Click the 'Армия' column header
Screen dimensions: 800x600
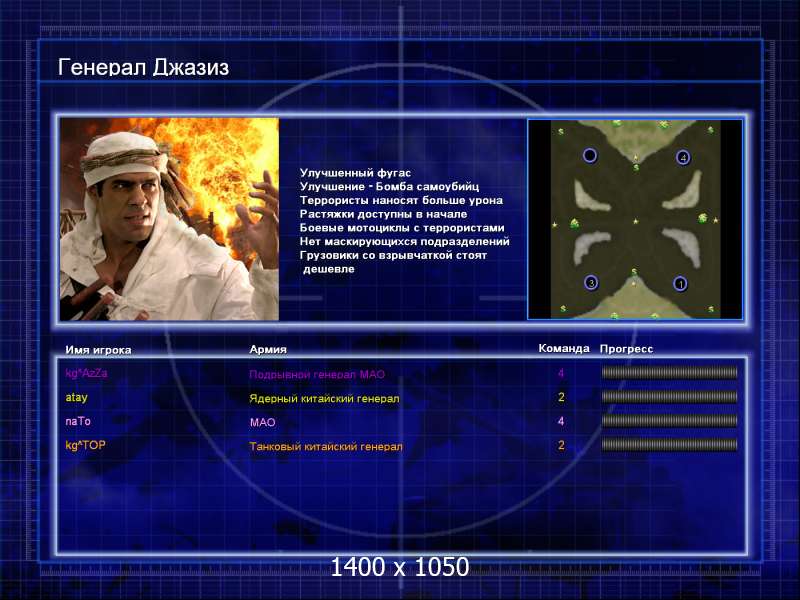[x=268, y=349]
